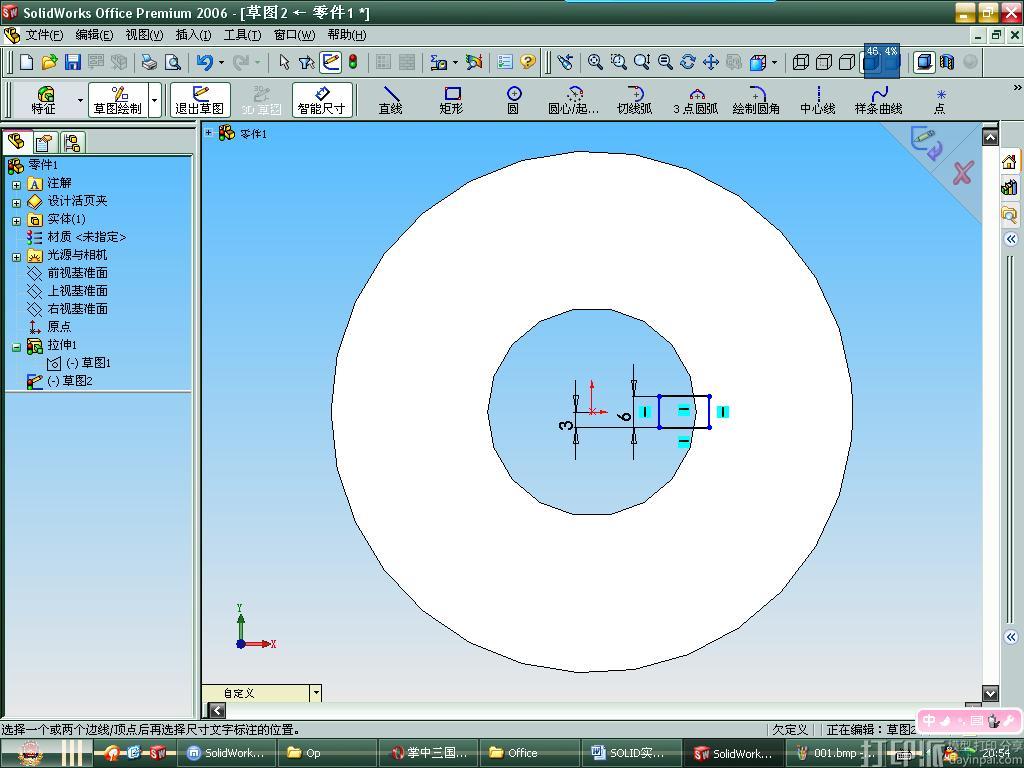Click the vertical scrollbar down arrow
The image size is (1024, 768).
pos(990,693)
